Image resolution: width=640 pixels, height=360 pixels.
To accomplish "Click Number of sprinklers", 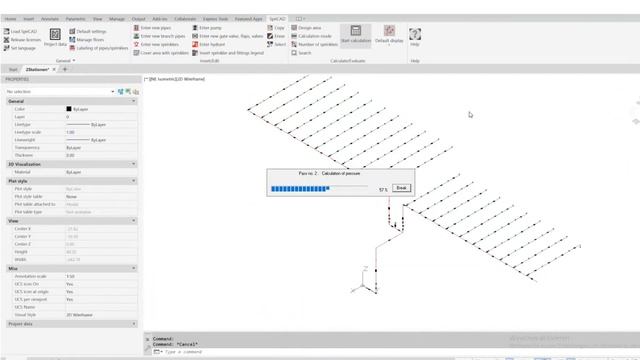I will coord(314,44).
